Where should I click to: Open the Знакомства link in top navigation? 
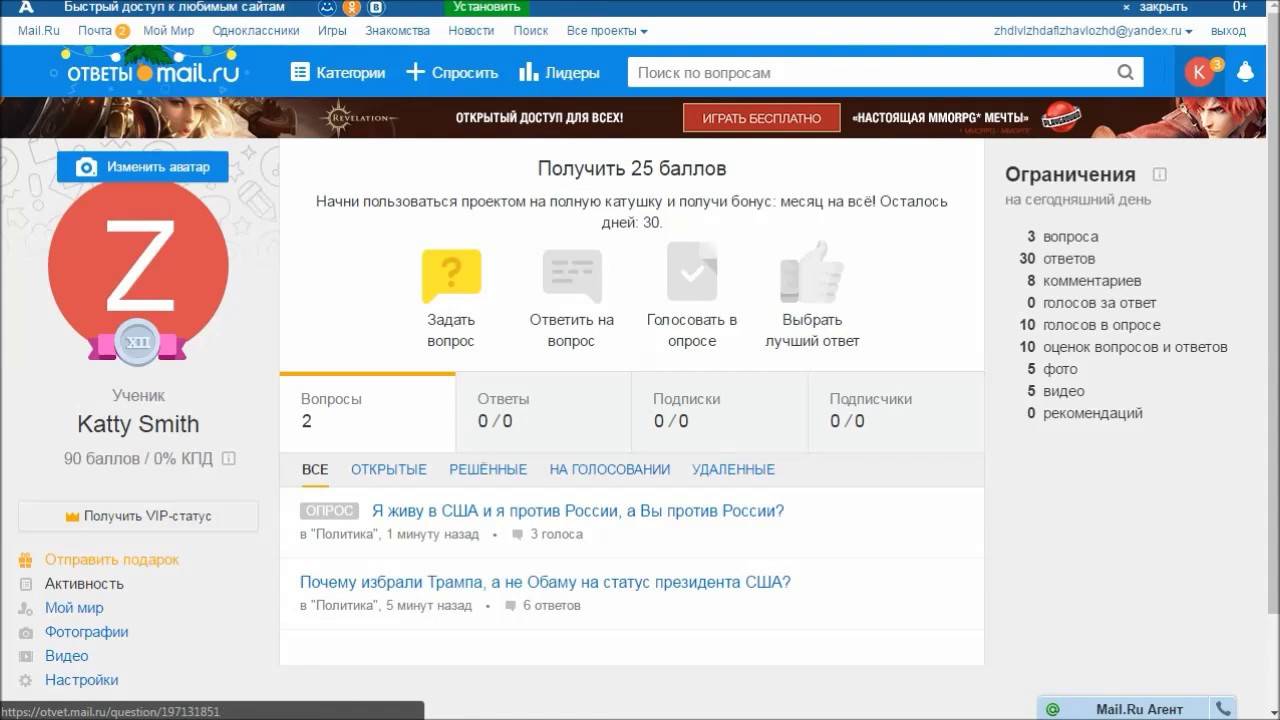coord(397,31)
